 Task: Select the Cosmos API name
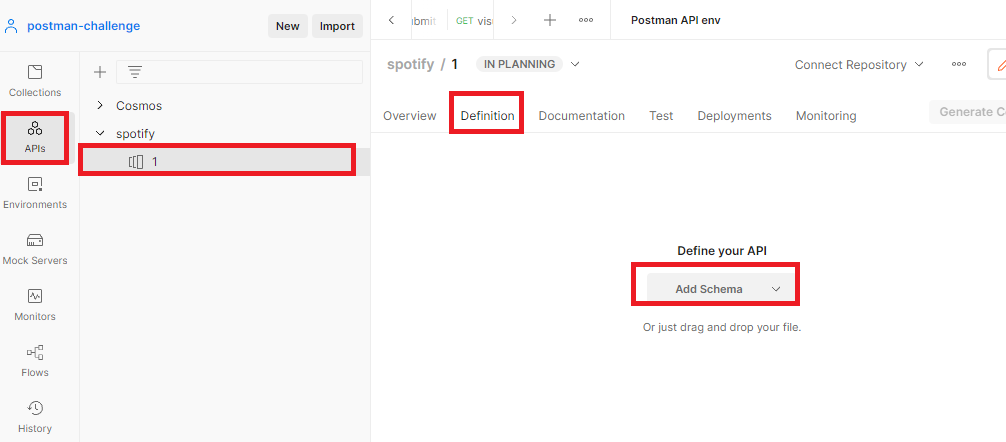pos(139,105)
